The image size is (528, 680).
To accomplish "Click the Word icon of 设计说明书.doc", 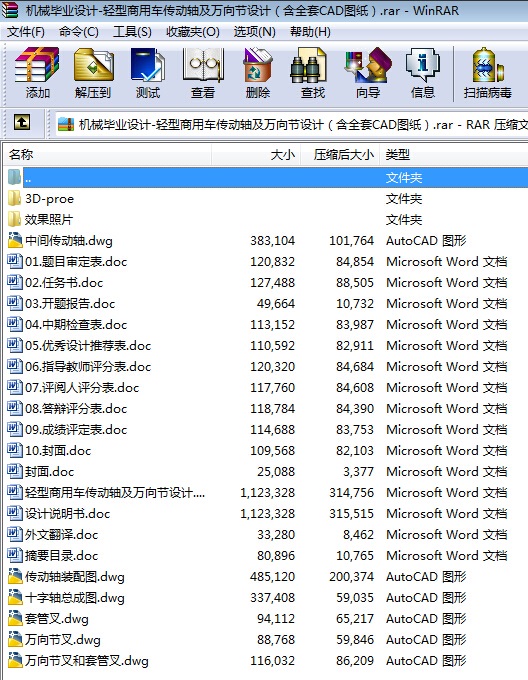I will [x=15, y=513].
